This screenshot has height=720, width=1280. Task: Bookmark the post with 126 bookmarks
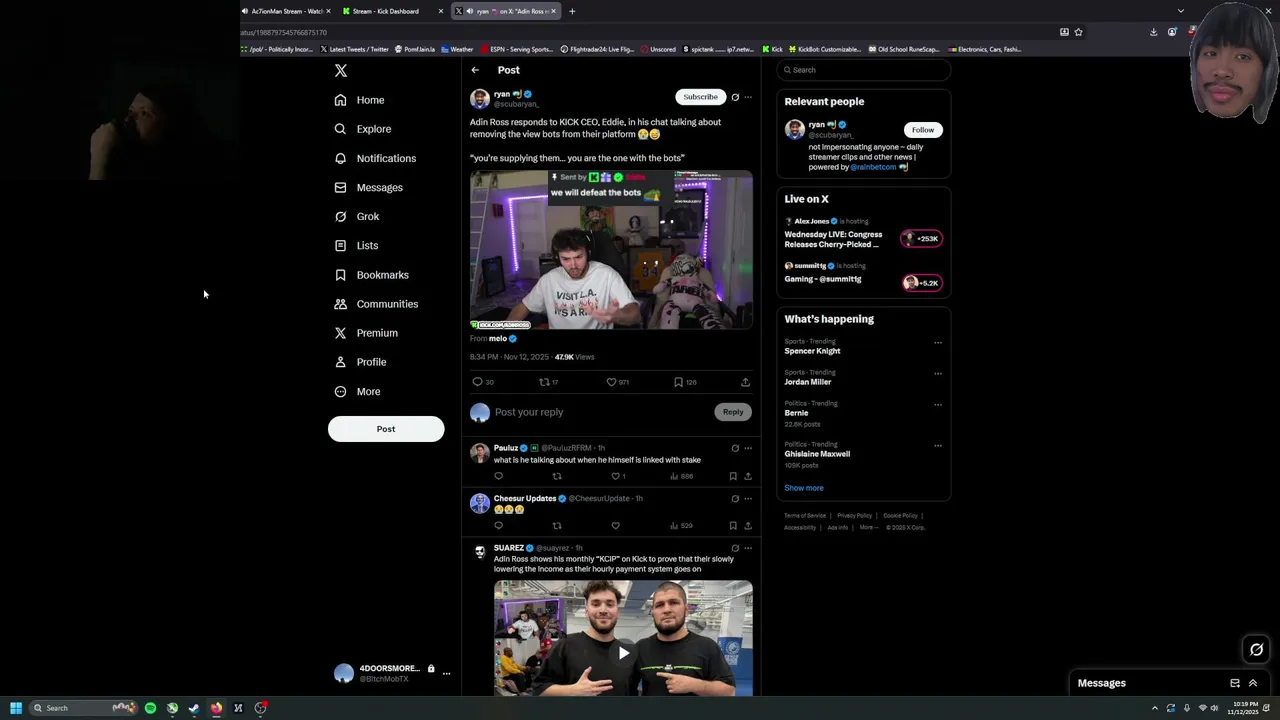pos(678,382)
